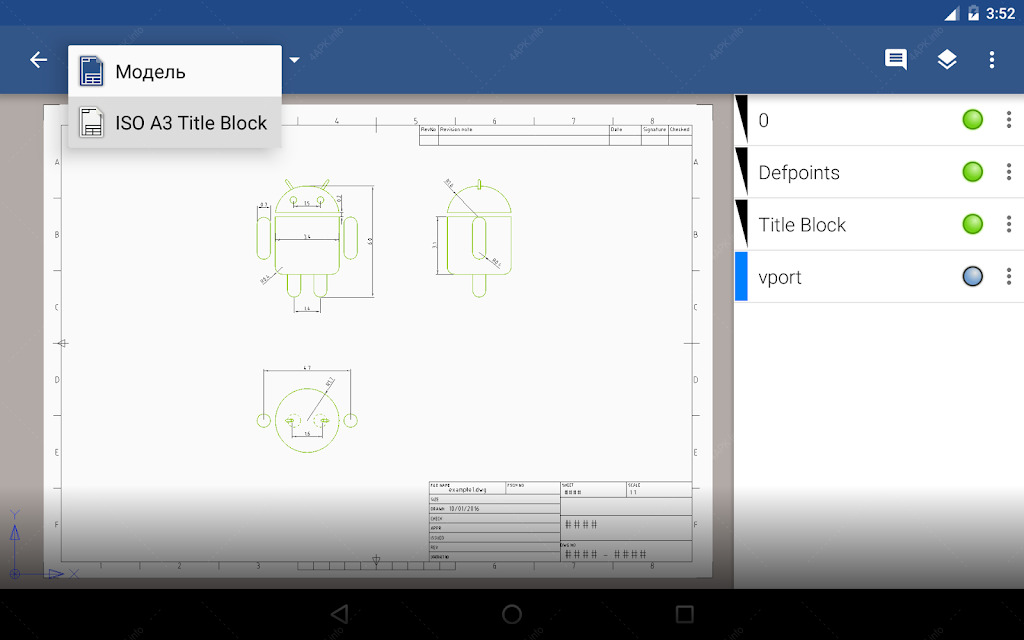
Task: Toggle visibility of vport layer
Action: (972, 276)
